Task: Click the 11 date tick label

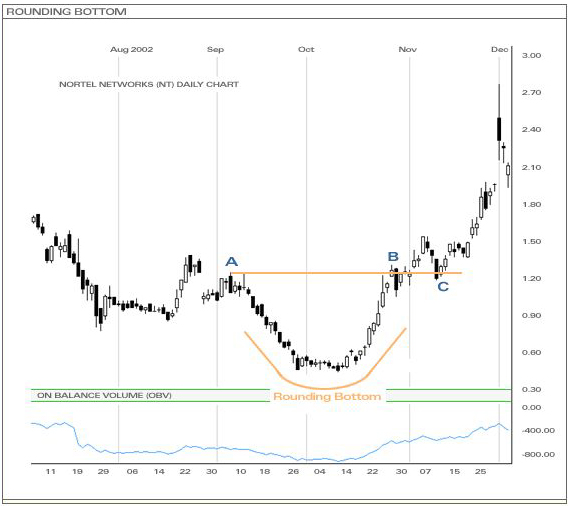Action: coord(50,471)
